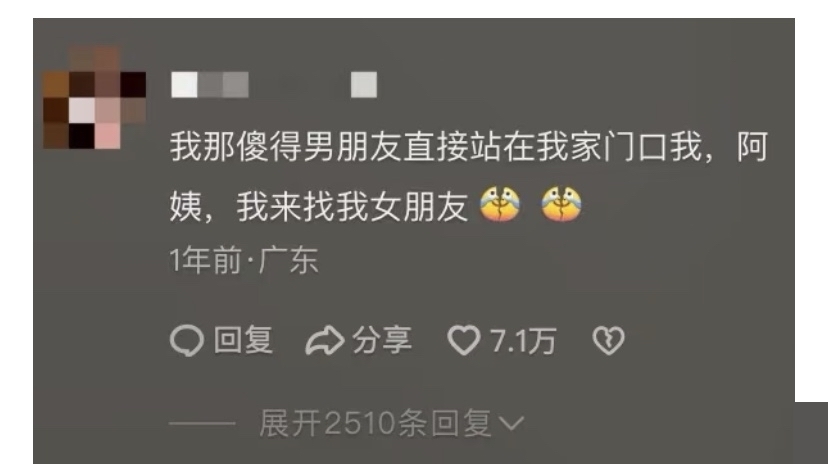The height and width of the screenshot is (464, 828).
Task: Like the comment with the heart icon
Action: [x=464, y=340]
